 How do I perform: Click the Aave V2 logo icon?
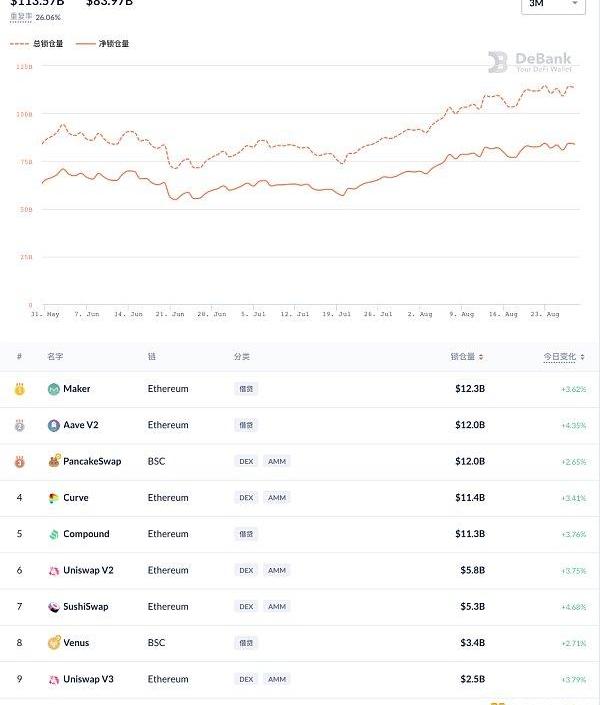coord(54,425)
